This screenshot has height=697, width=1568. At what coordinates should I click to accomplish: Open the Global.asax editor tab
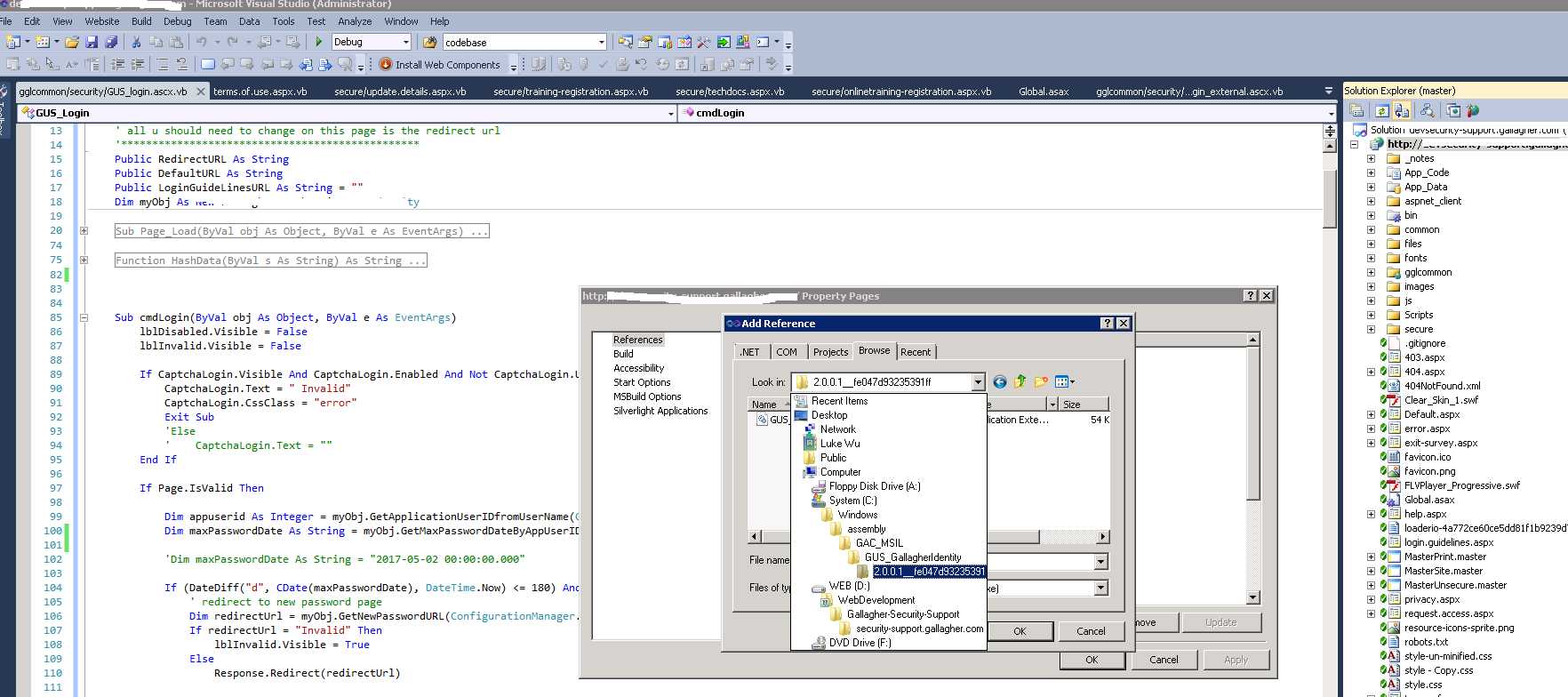coord(1044,92)
